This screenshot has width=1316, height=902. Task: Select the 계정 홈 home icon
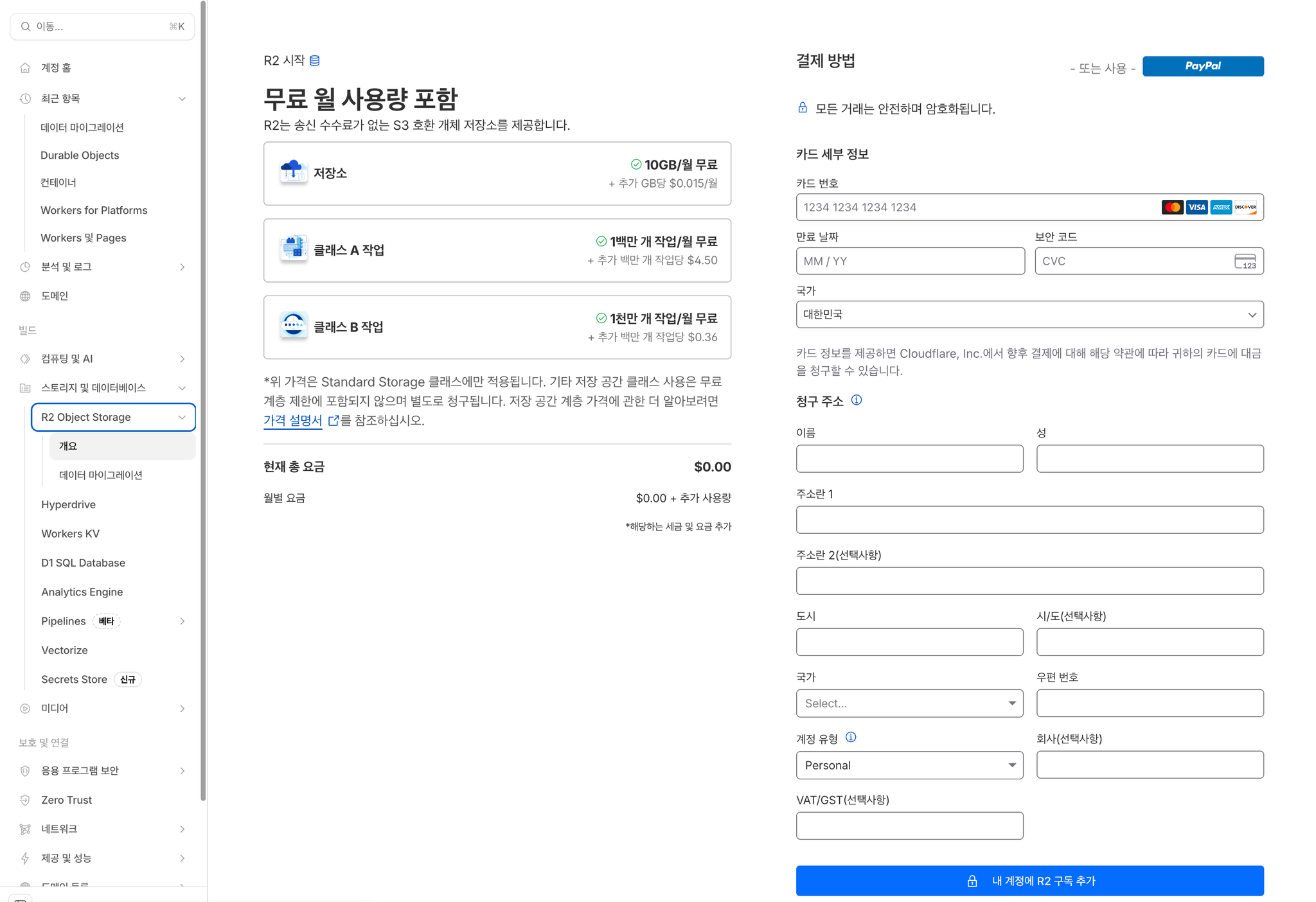(24, 67)
